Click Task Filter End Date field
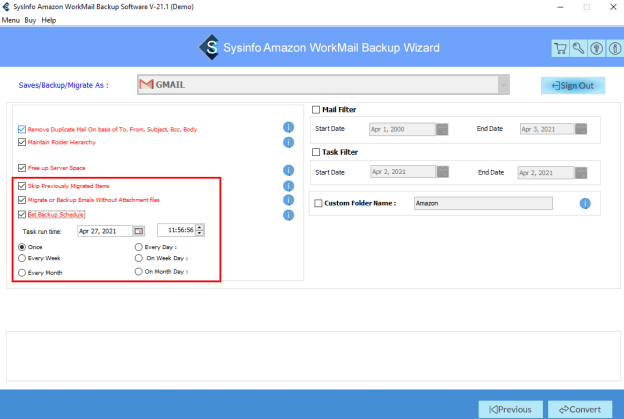Screen dimensions: 624x419 [546, 173]
